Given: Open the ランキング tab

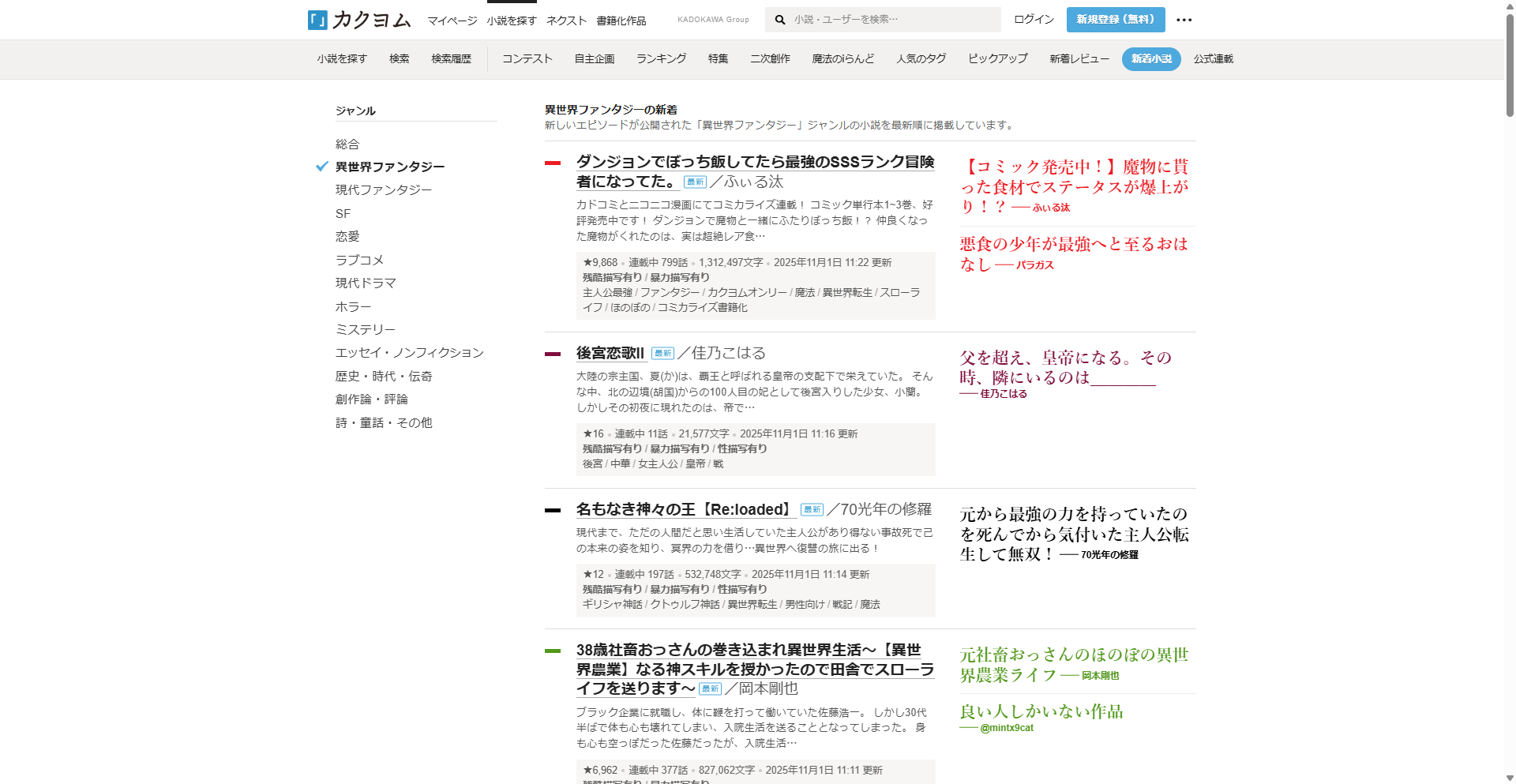Looking at the screenshot, I should point(661,59).
